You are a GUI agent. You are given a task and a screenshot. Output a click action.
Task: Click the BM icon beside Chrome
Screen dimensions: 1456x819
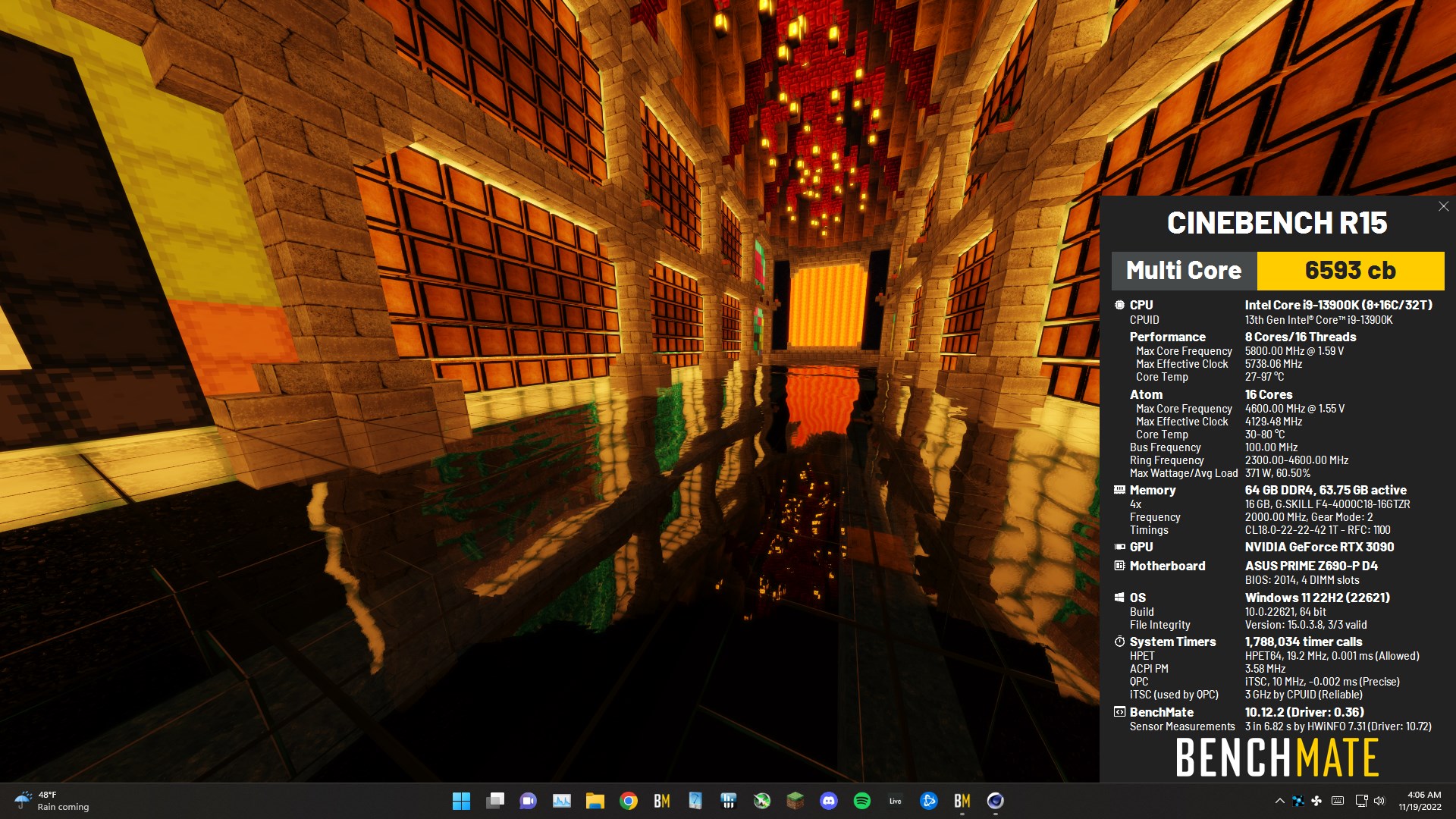point(662,801)
